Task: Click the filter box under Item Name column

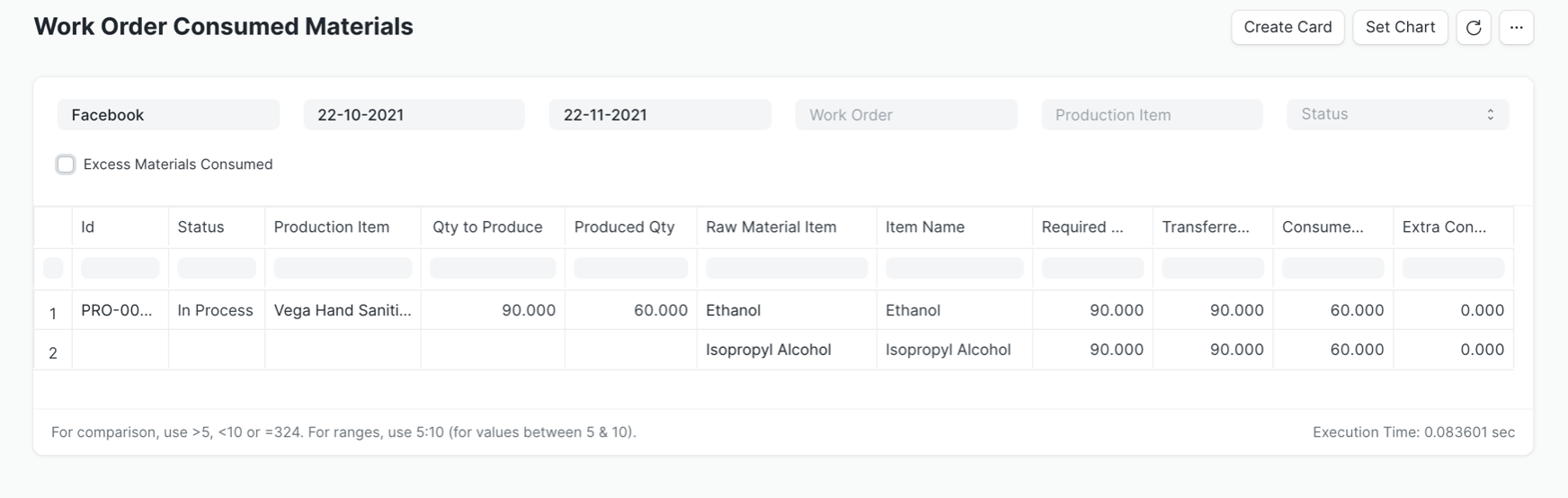Action: [x=954, y=268]
